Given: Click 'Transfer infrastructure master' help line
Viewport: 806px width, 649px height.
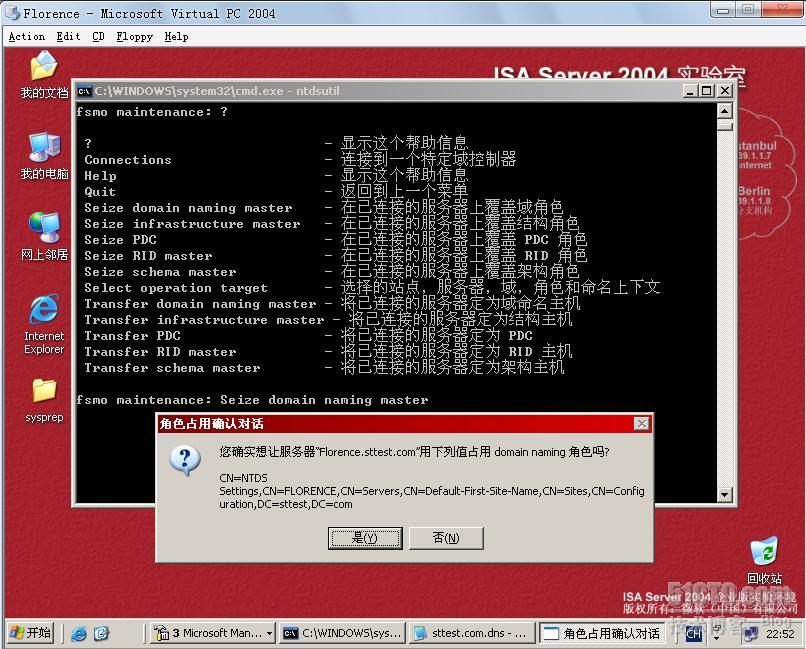Looking at the screenshot, I should [x=328, y=320].
